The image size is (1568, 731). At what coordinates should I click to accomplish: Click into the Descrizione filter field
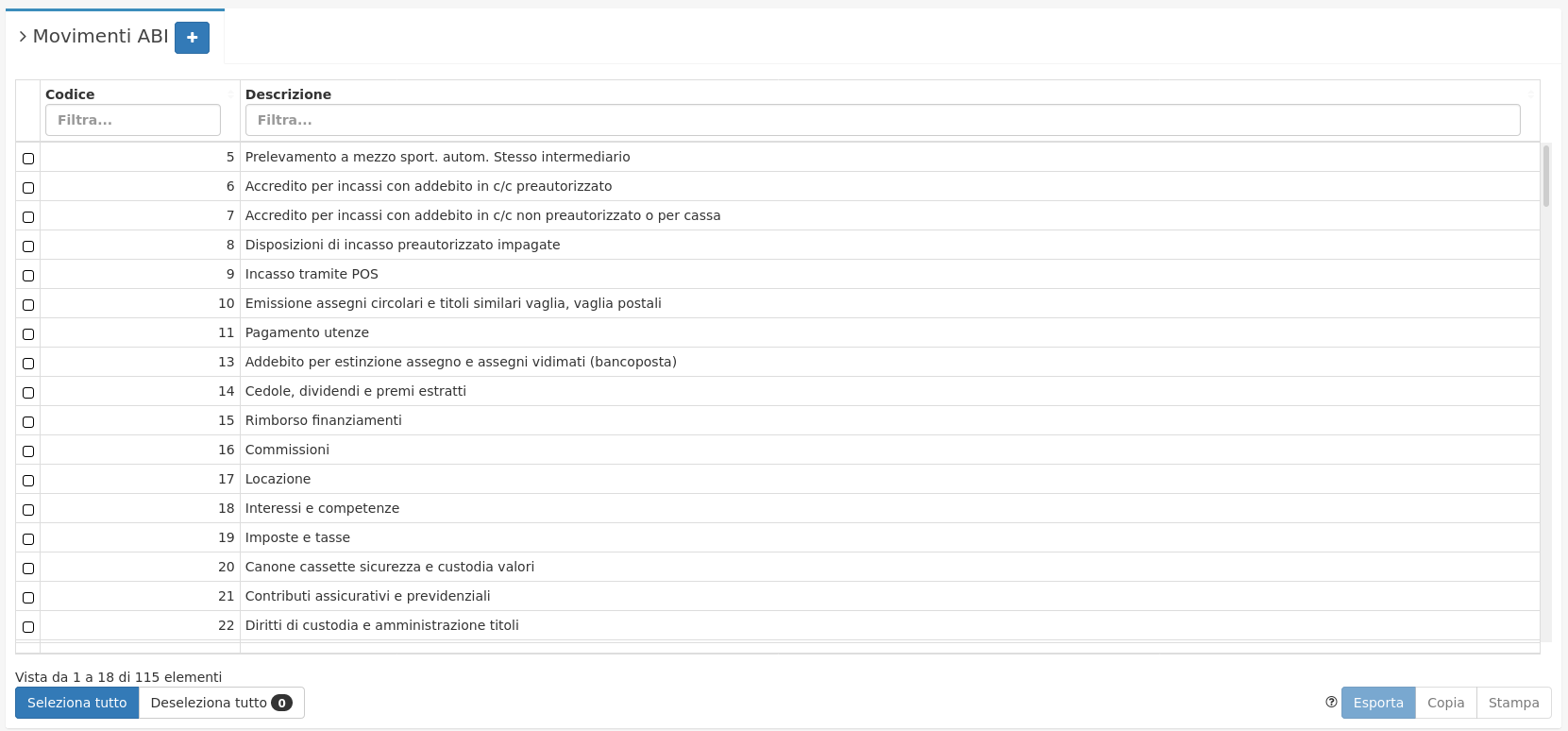(x=882, y=120)
